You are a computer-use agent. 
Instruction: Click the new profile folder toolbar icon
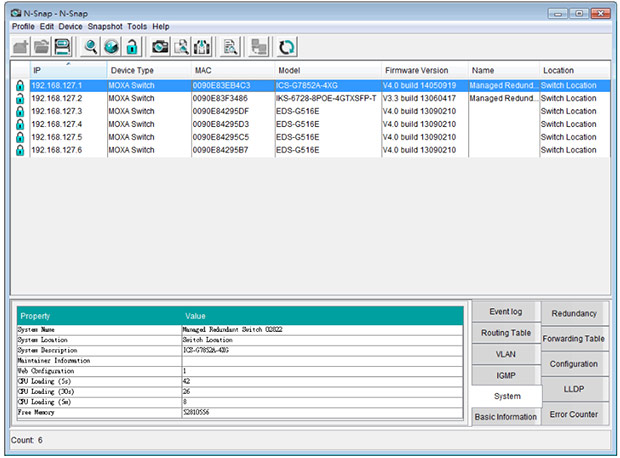pos(20,47)
